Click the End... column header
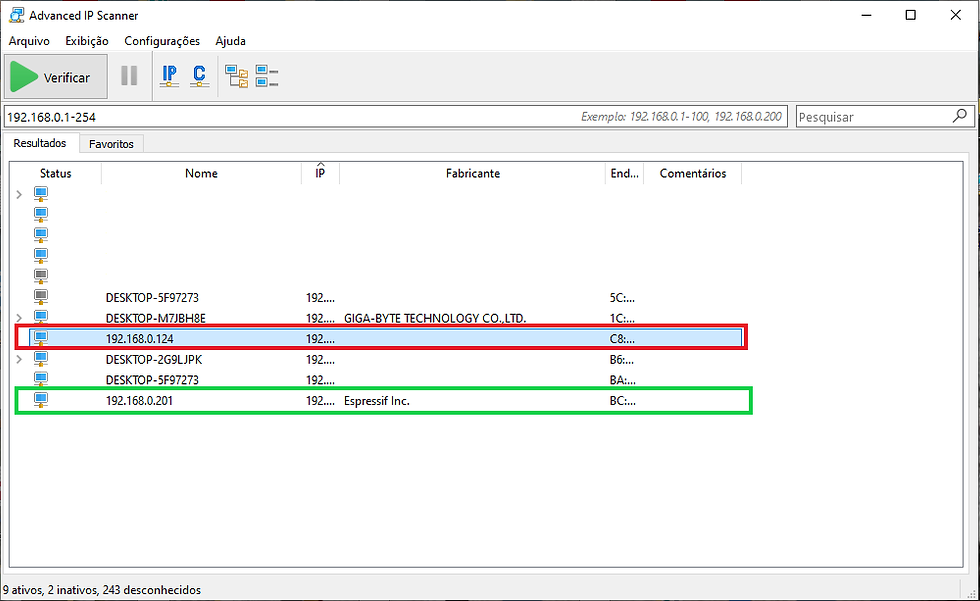The width and height of the screenshot is (980, 601). [624, 173]
